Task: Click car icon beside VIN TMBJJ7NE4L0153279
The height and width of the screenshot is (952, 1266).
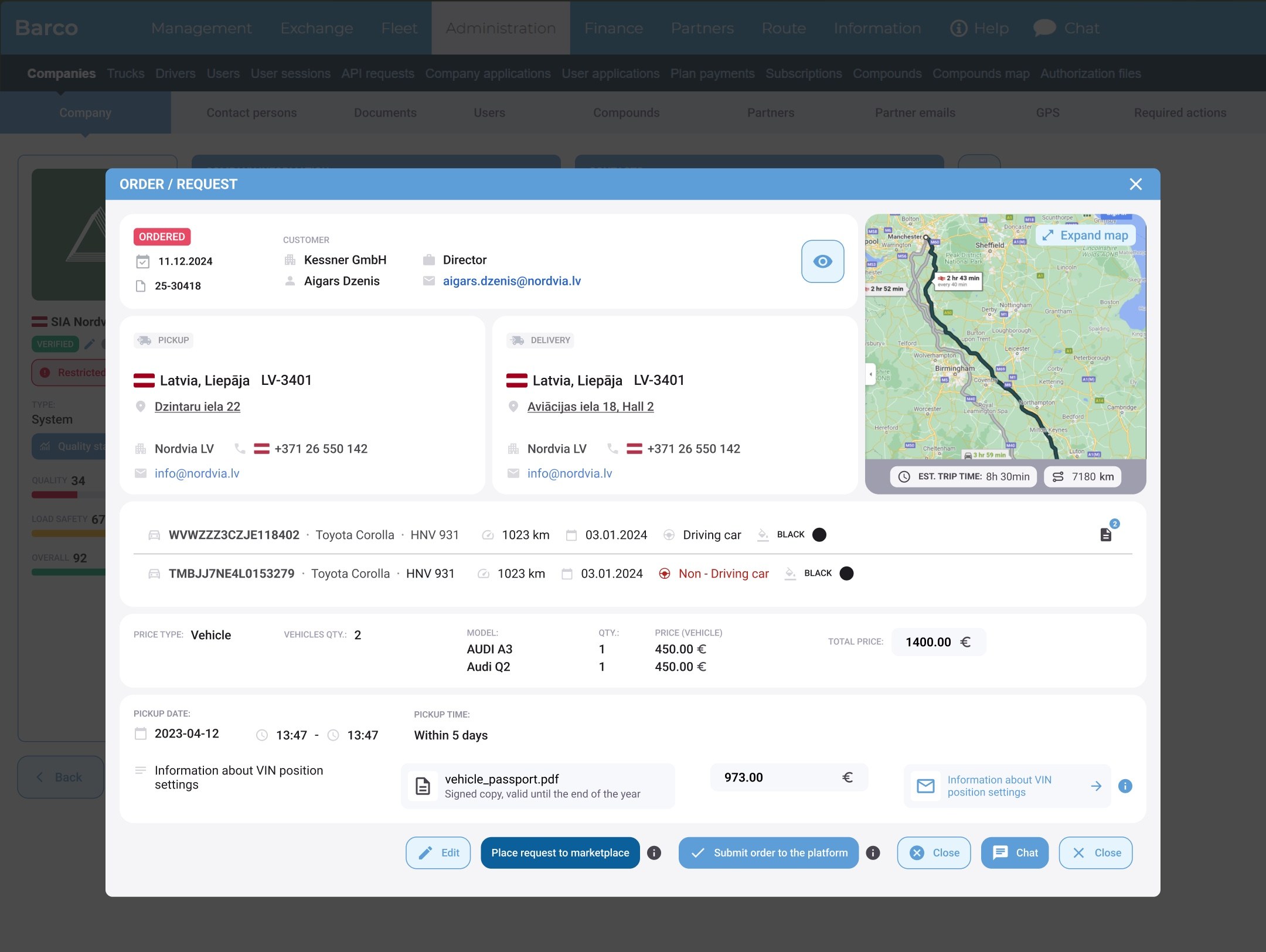Action: point(154,574)
